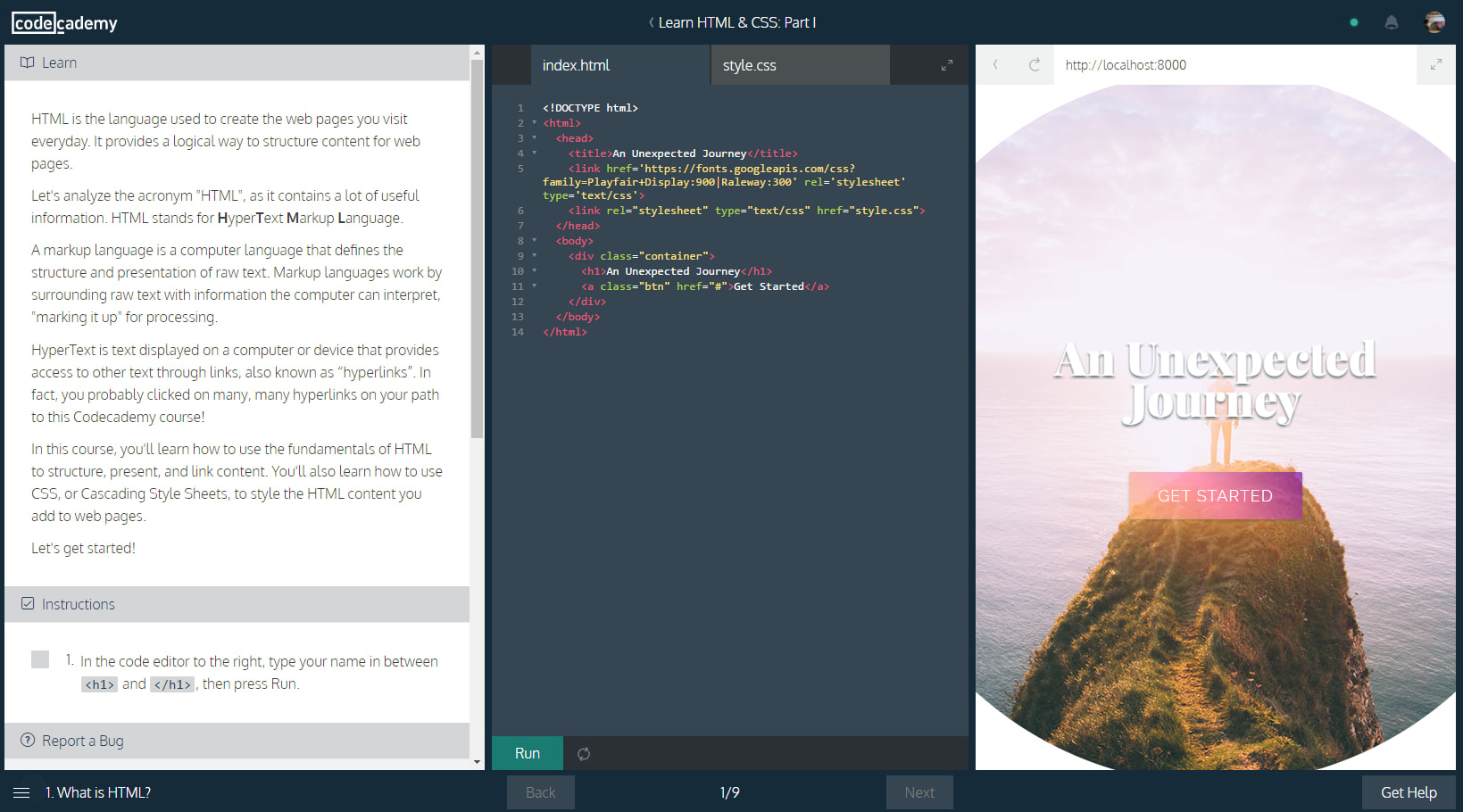This screenshot has height=812, width=1463.
Task: Click the Codecademy logo
Action: [x=64, y=22]
